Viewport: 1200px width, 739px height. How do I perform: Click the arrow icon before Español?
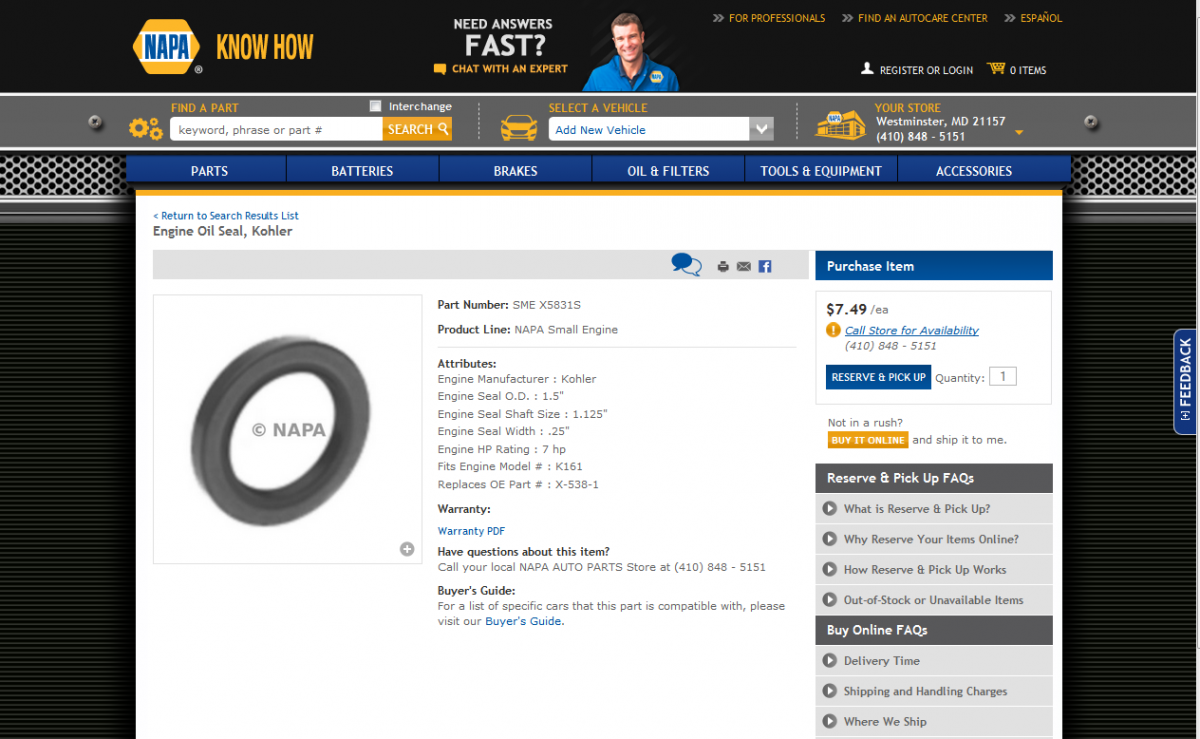point(1011,18)
